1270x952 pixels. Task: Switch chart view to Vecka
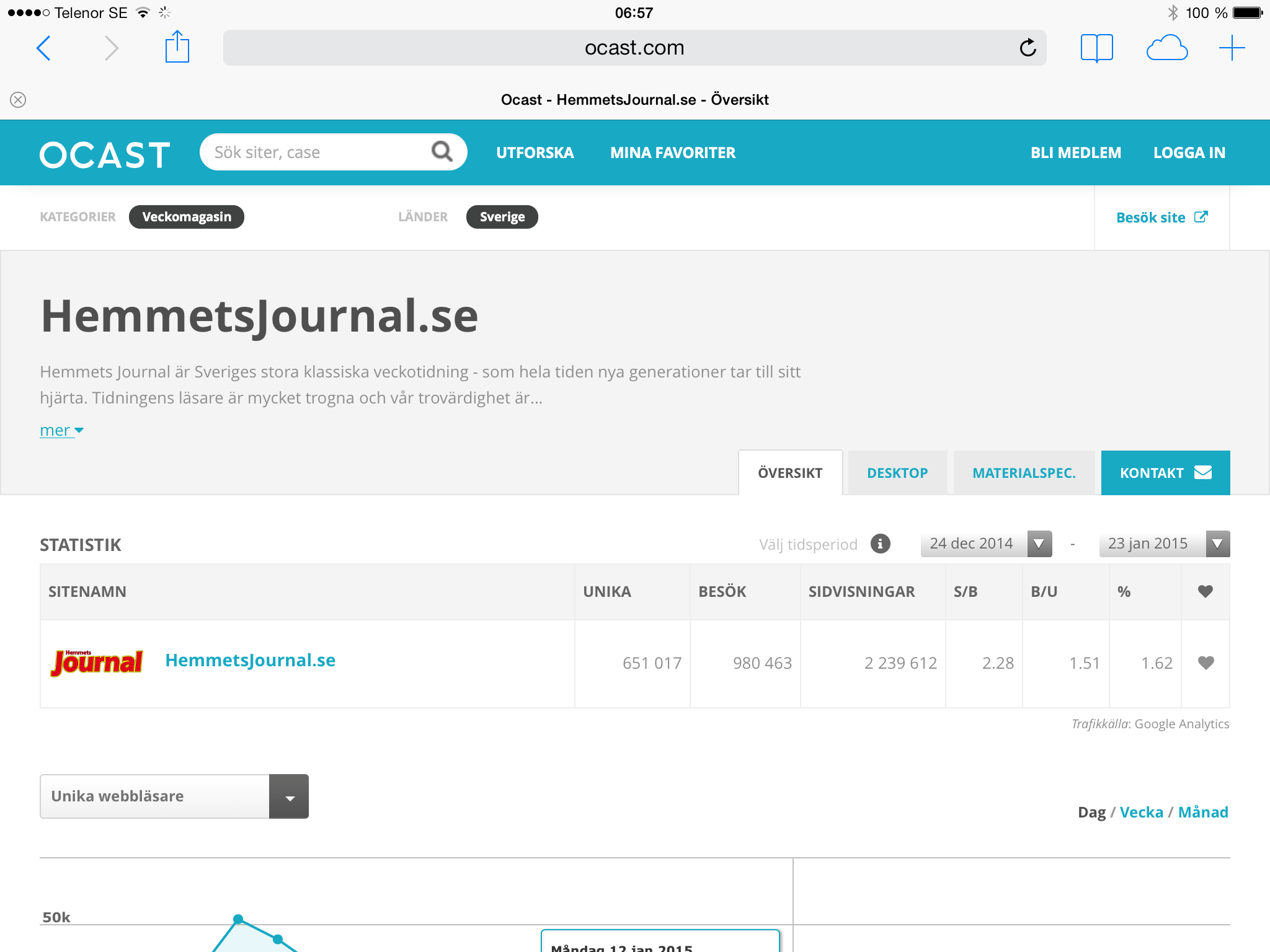pyautogui.click(x=1141, y=812)
